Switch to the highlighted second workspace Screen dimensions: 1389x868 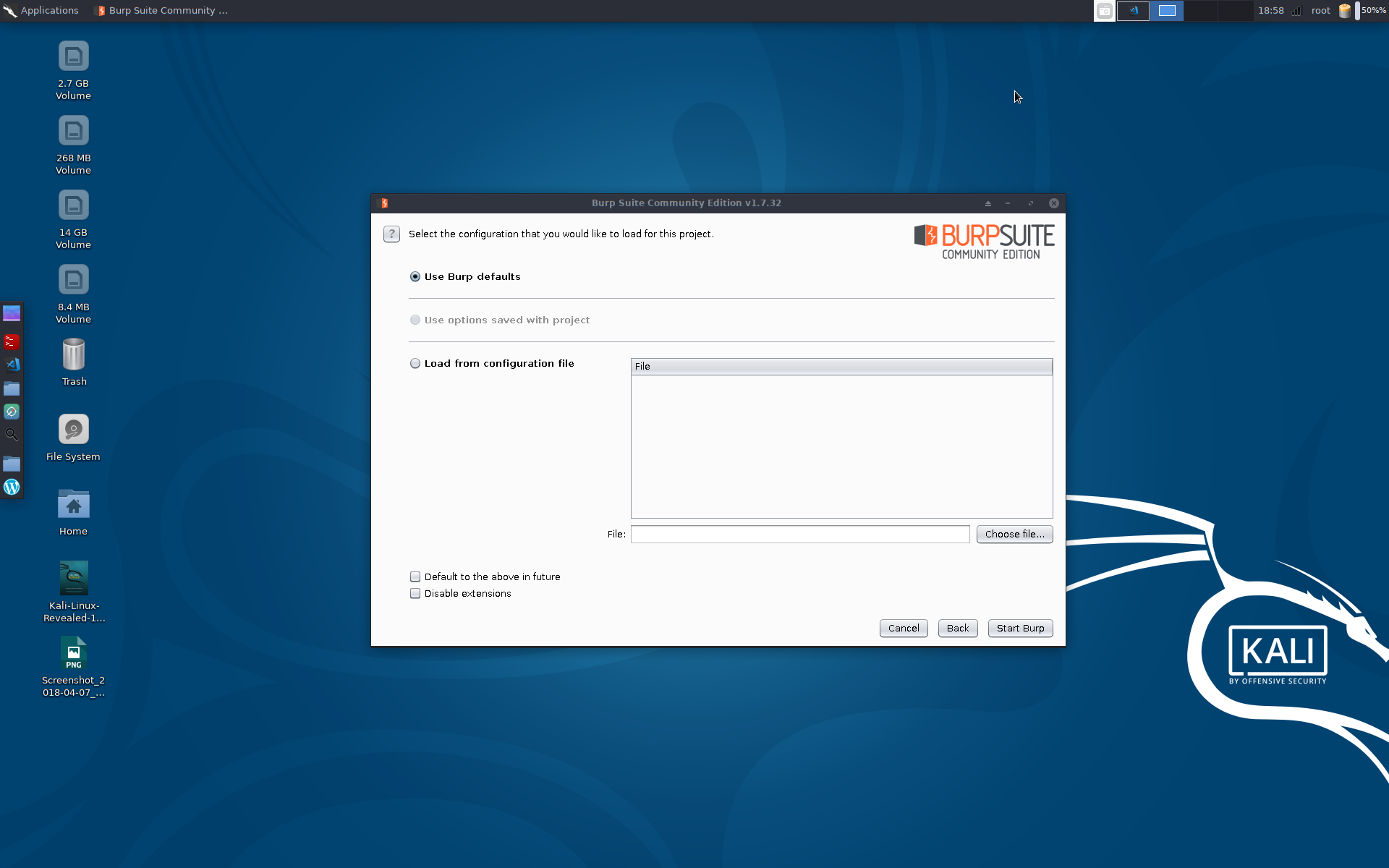click(1167, 11)
